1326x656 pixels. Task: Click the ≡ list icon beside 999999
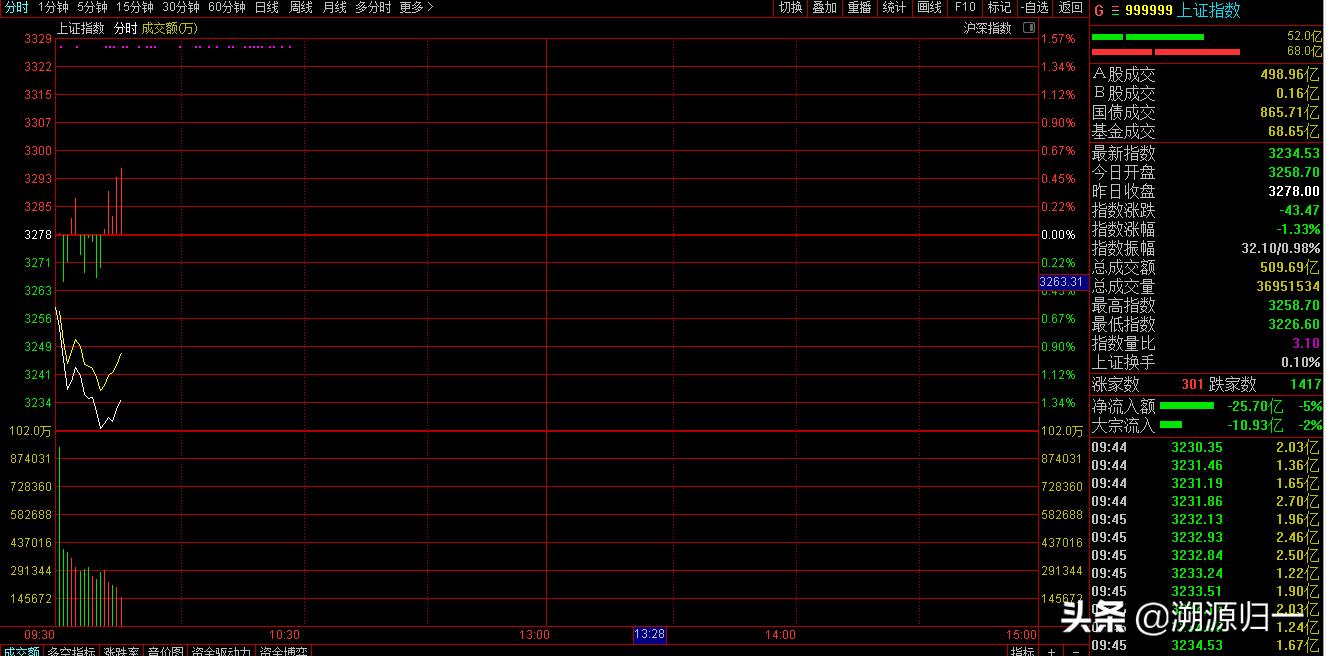pyautogui.click(x=1115, y=10)
